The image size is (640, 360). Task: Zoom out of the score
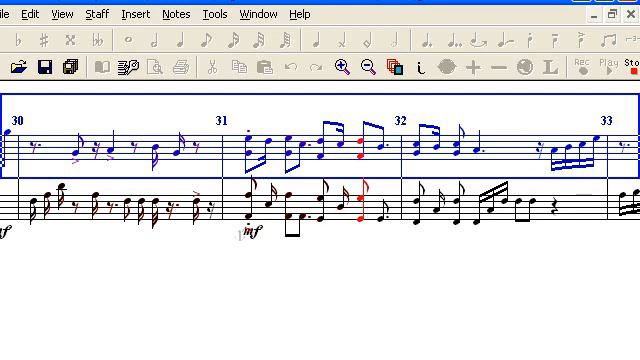(368, 67)
